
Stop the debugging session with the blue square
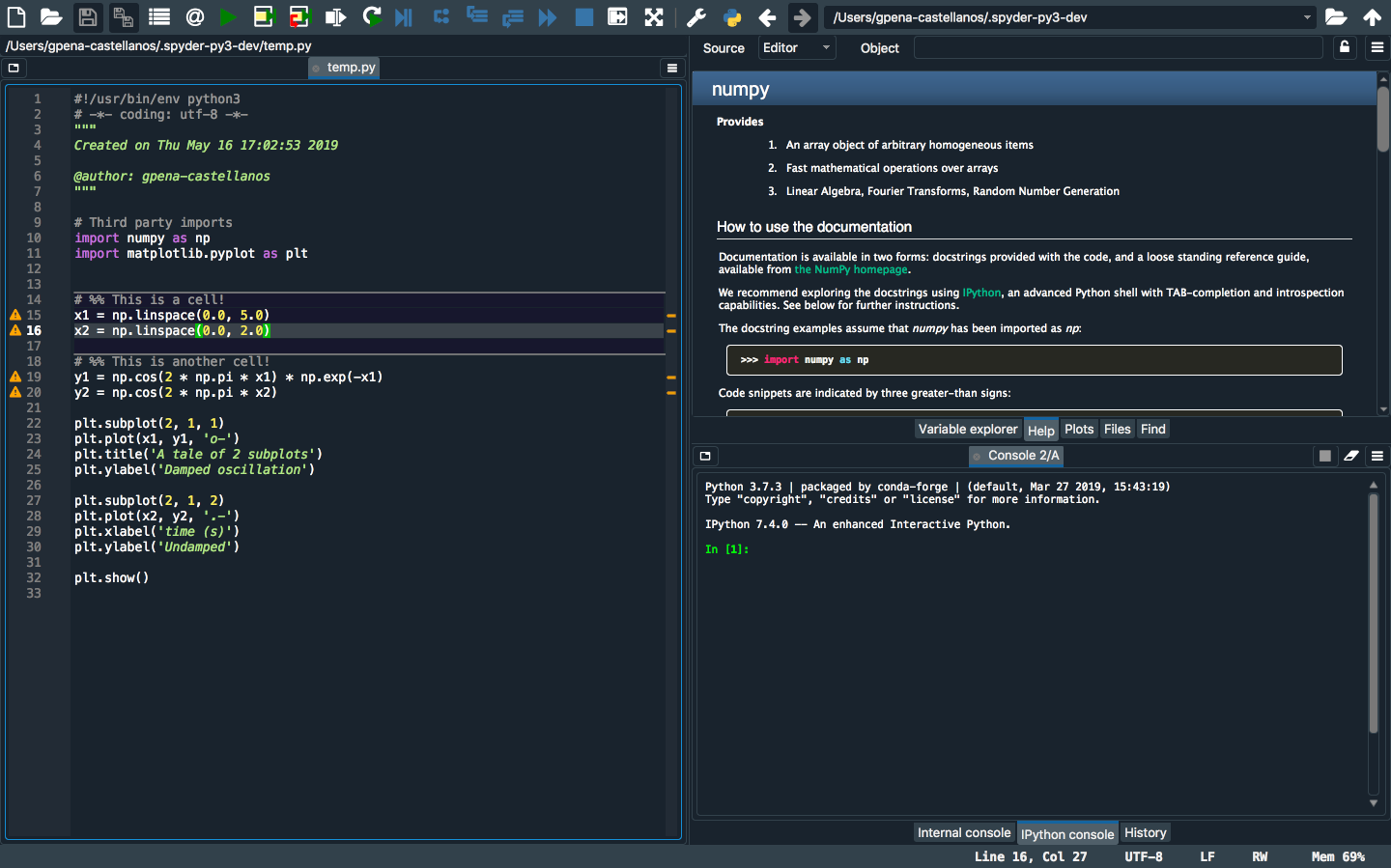[585, 16]
